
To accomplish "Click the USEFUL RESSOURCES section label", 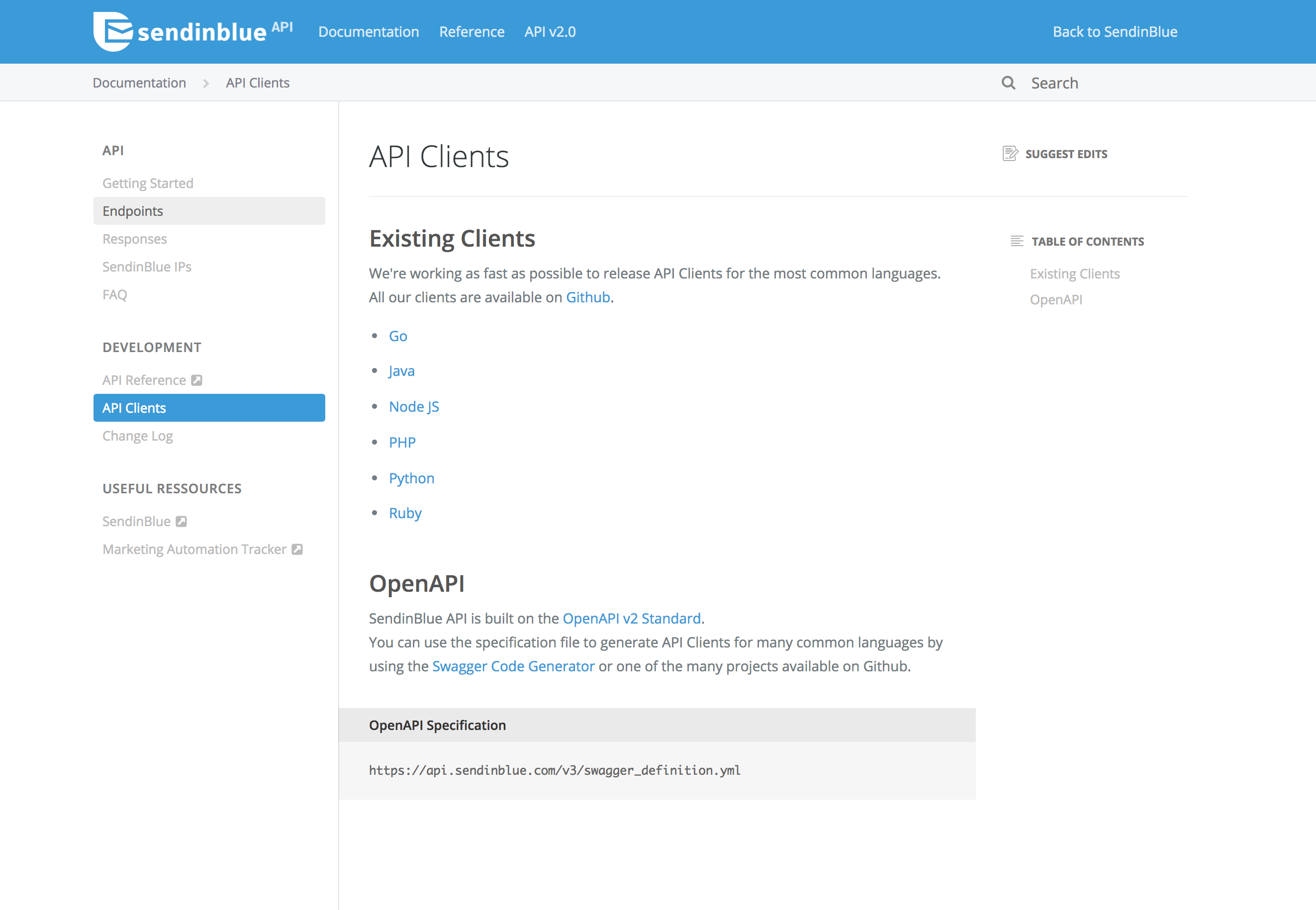I will pyautogui.click(x=172, y=489).
